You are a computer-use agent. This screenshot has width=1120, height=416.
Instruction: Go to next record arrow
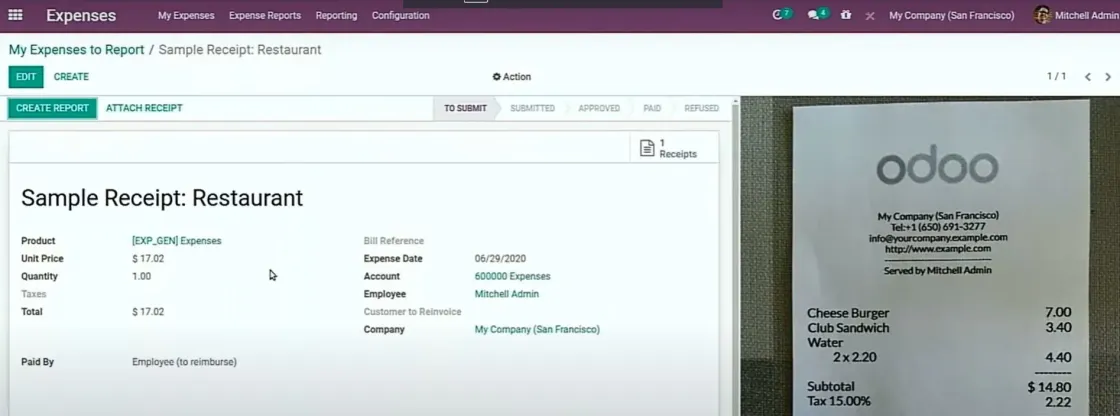pyautogui.click(x=1108, y=76)
